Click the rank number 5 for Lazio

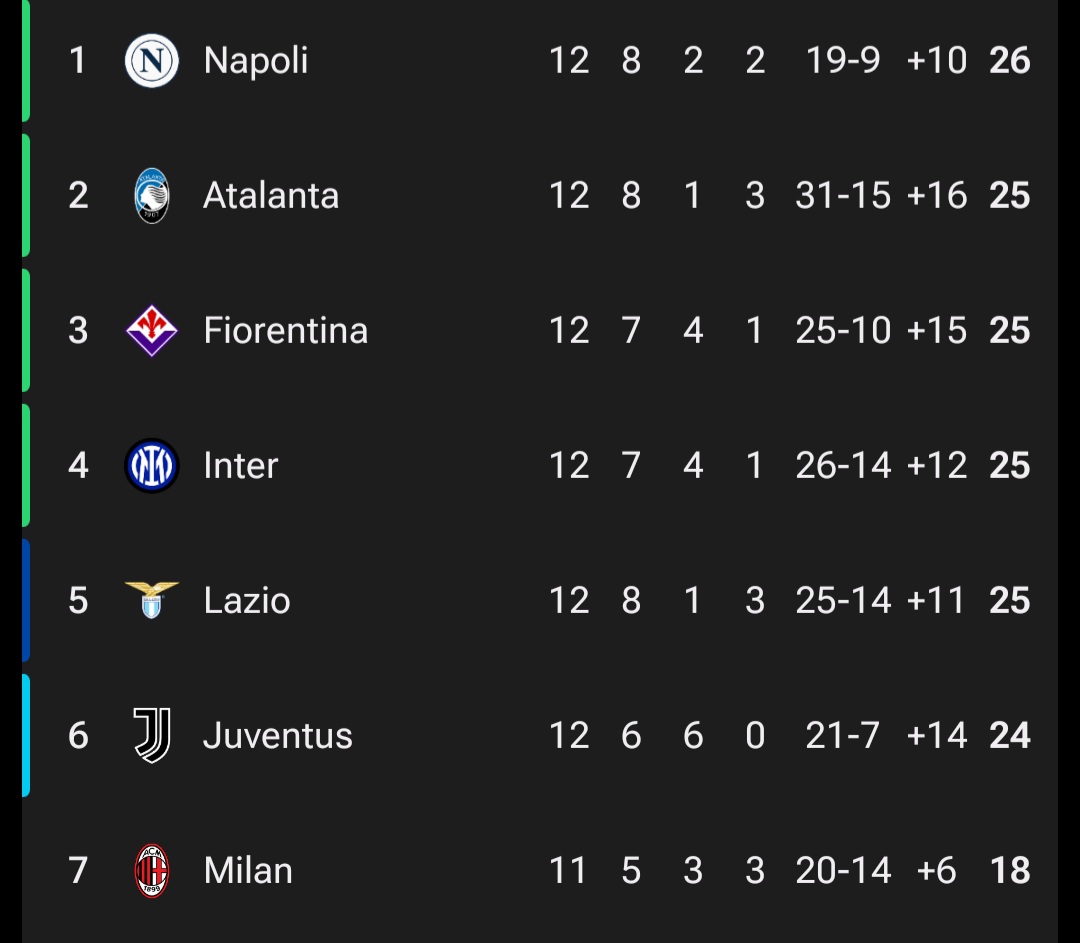(78, 601)
